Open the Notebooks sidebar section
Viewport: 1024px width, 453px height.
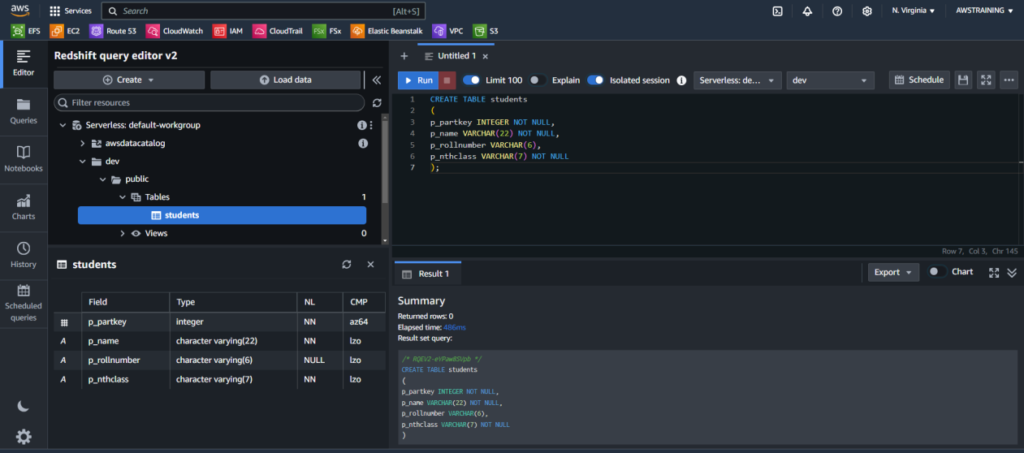pyautogui.click(x=23, y=158)
